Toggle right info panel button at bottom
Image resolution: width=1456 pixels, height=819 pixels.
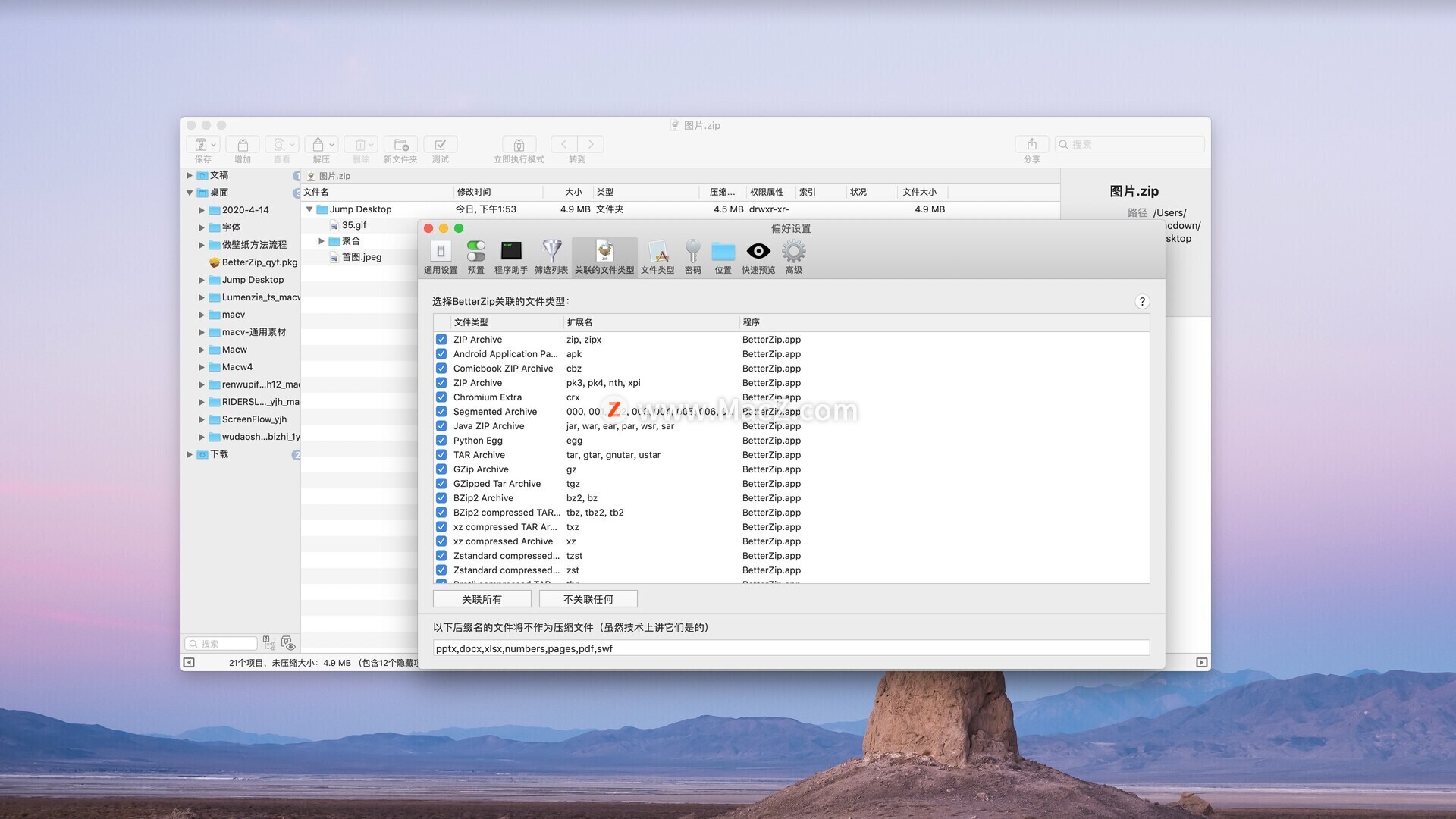tap(1202, 663)
